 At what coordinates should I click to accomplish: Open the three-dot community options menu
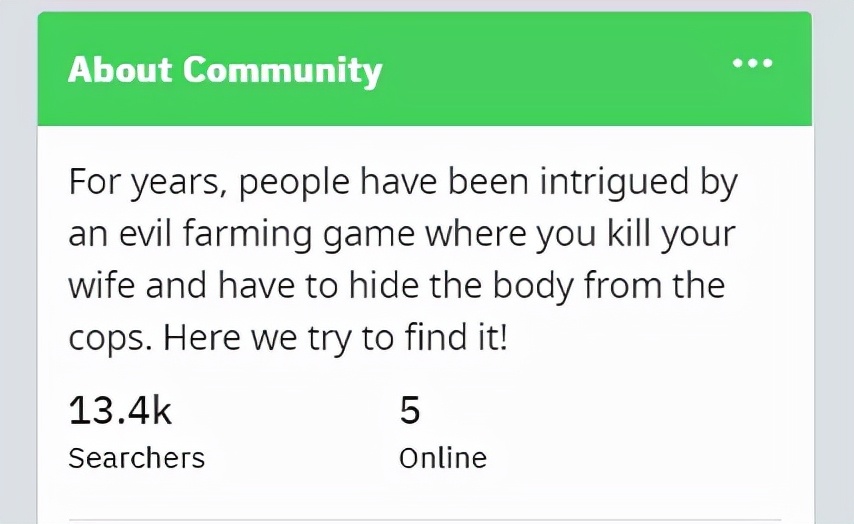click(x=752, y=64)
